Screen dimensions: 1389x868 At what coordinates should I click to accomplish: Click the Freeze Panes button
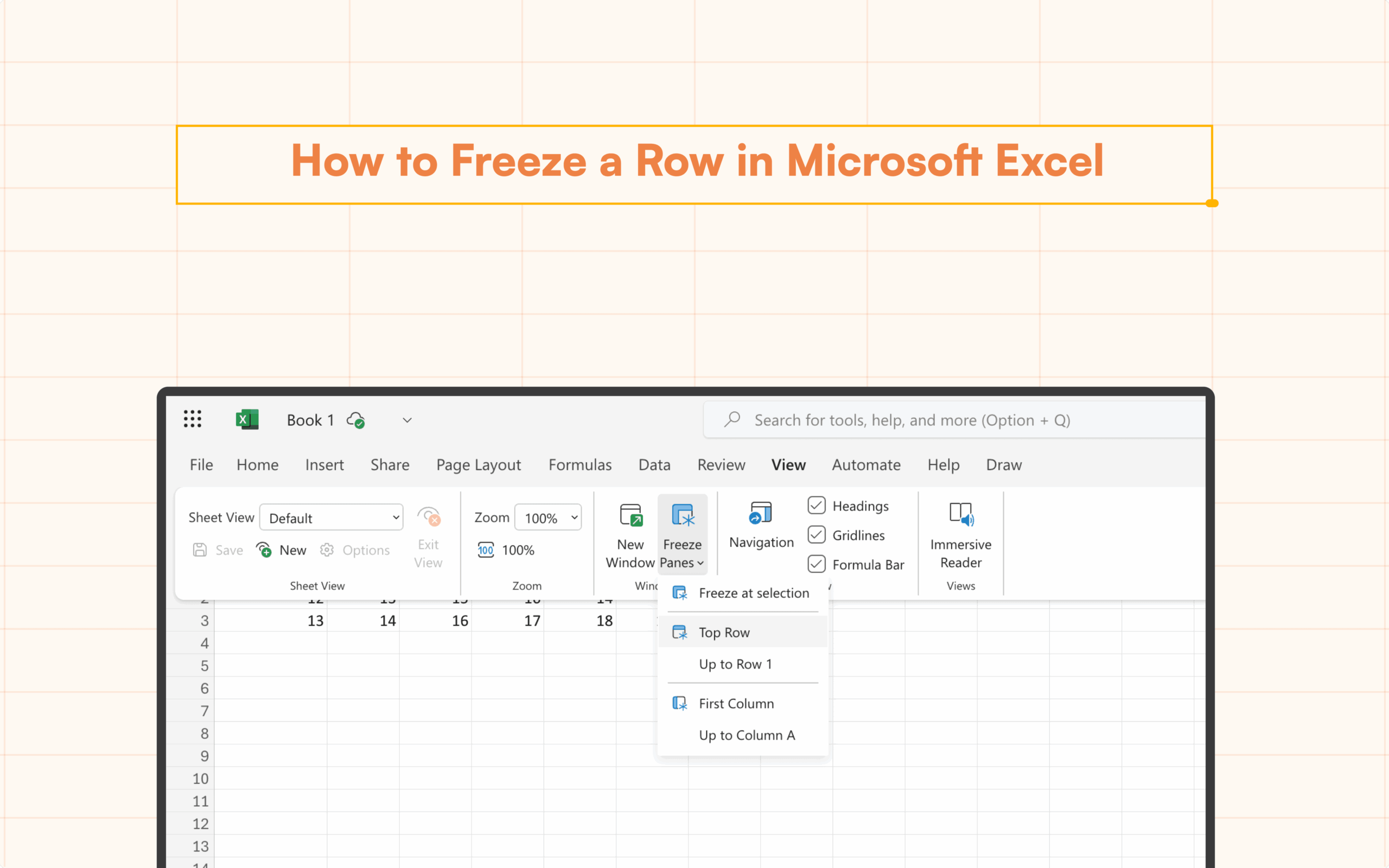[682, 534]
